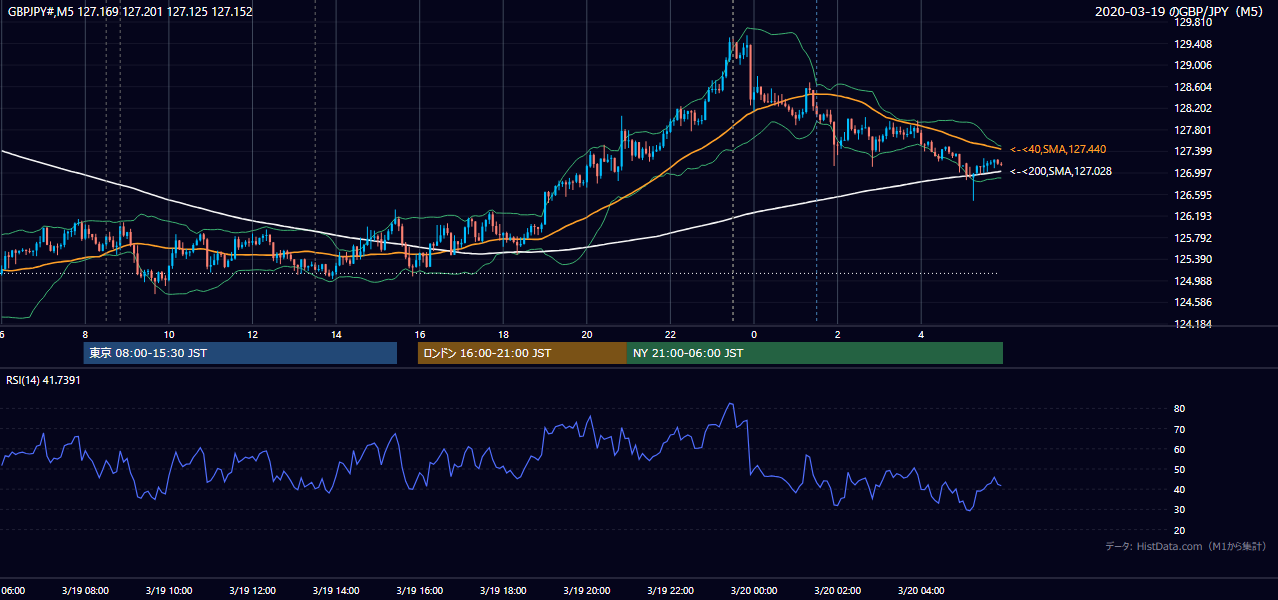The image size is (1278, 600).
Task: Click the bottom time label 3/19 16:00
Action: (419, 591)
